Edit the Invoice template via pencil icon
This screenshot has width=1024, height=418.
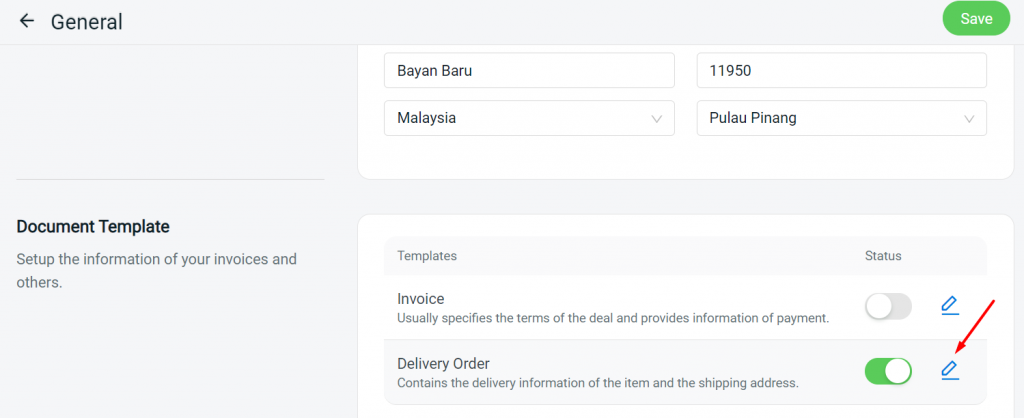950,306
